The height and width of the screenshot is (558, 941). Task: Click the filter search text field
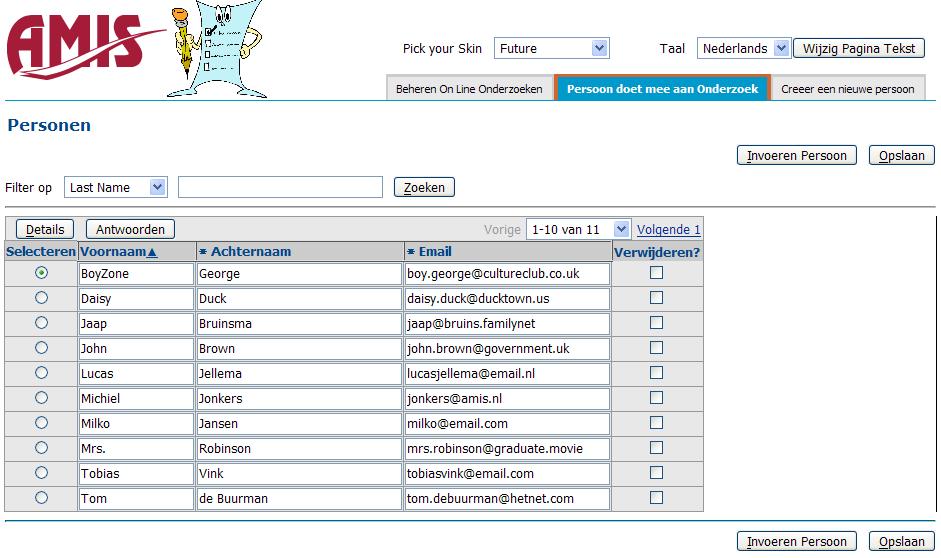click(x=280, y=187)
